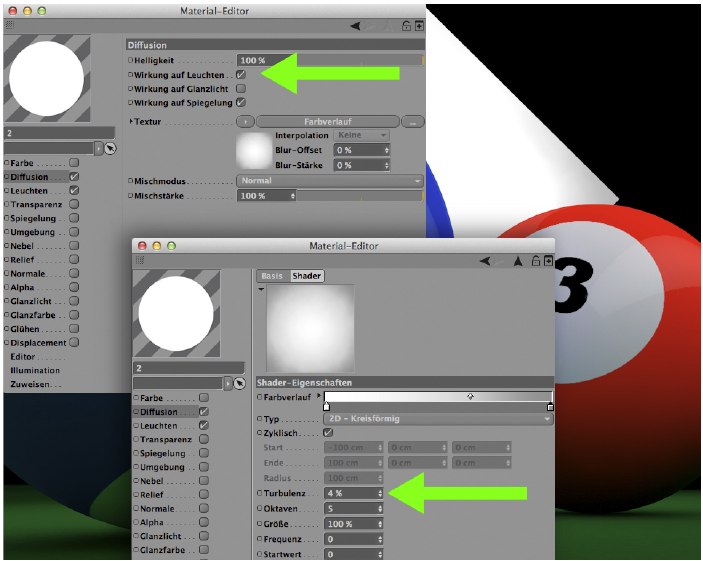Open layer dropdown arrow in rear editor

pyautogui.click(x=99, y=148)
